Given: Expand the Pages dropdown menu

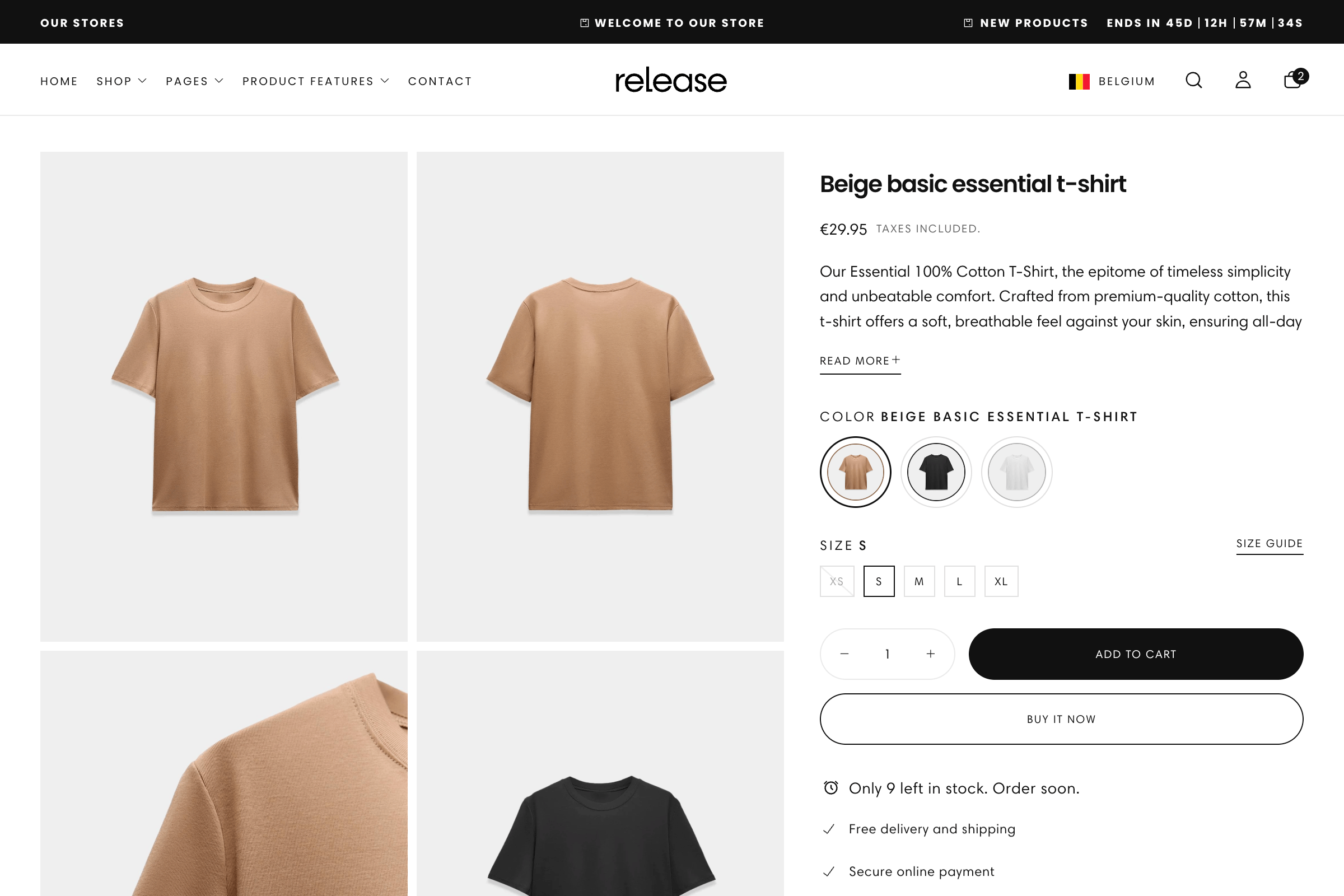Looking at the screenshot, I should point(194,81).
